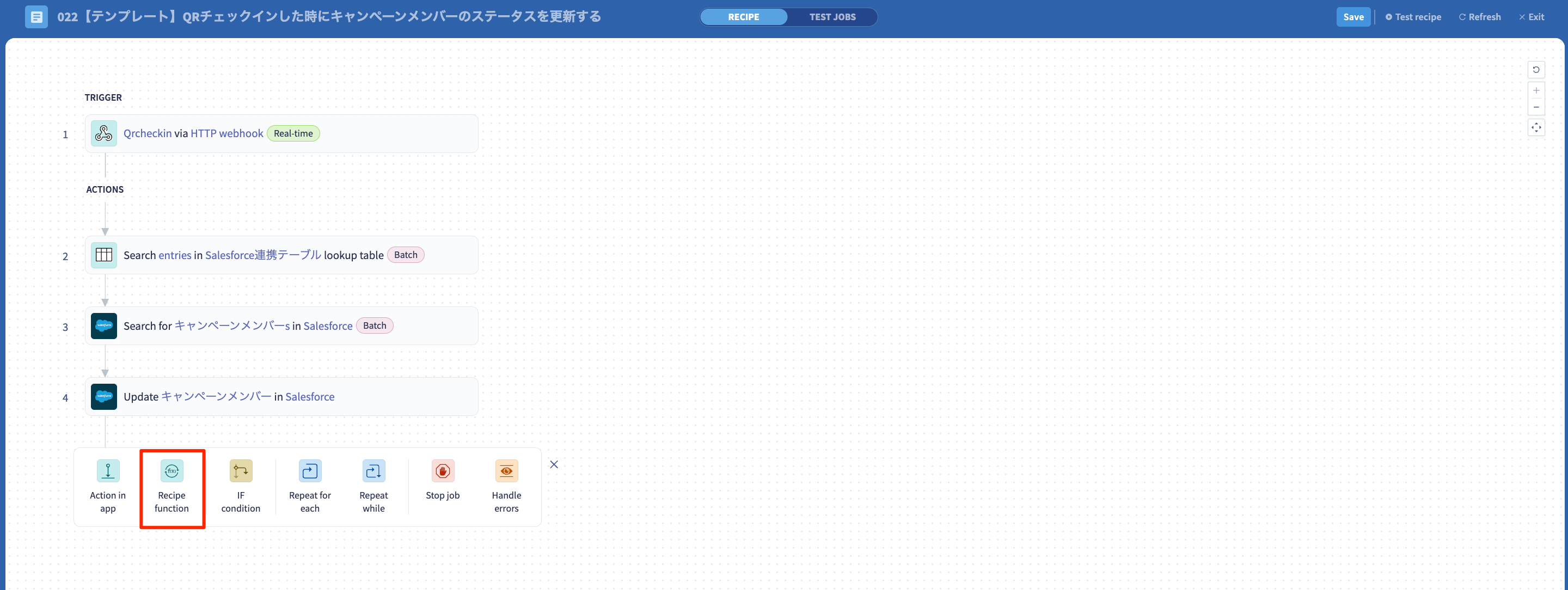Open the TEST JOBS tab

pyautogui.click(x=832, y=17)
